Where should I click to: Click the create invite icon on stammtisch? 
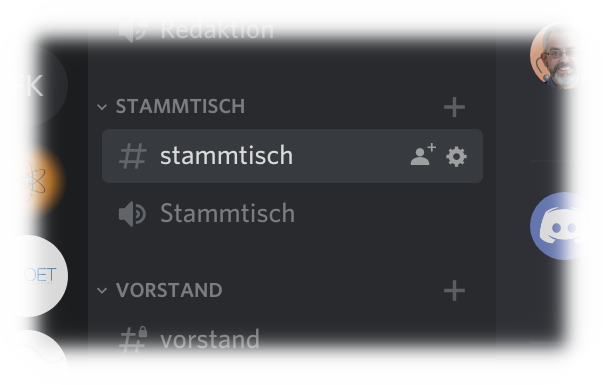tap(423, 155)
